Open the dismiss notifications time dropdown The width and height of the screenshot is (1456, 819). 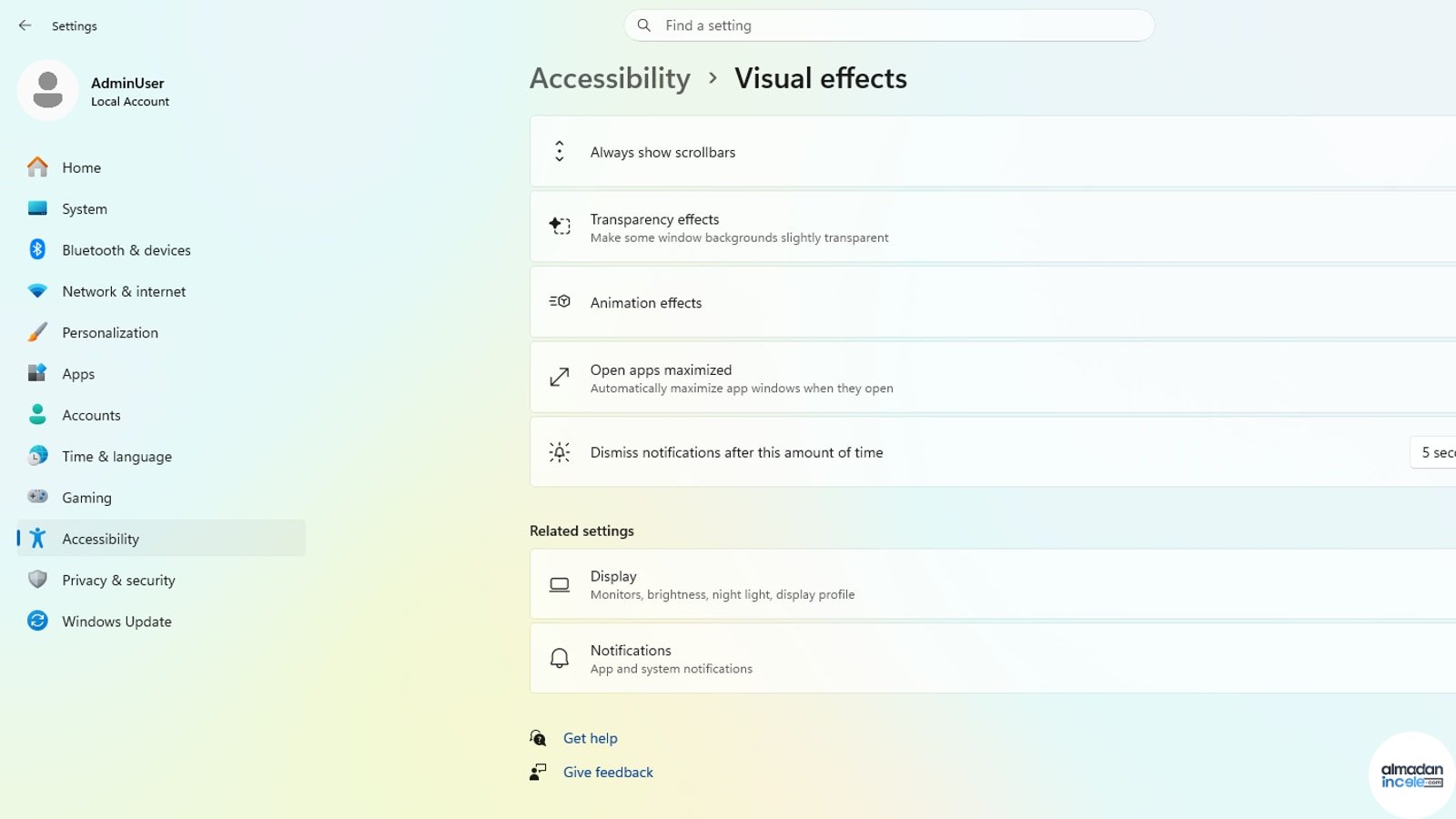1434,452
